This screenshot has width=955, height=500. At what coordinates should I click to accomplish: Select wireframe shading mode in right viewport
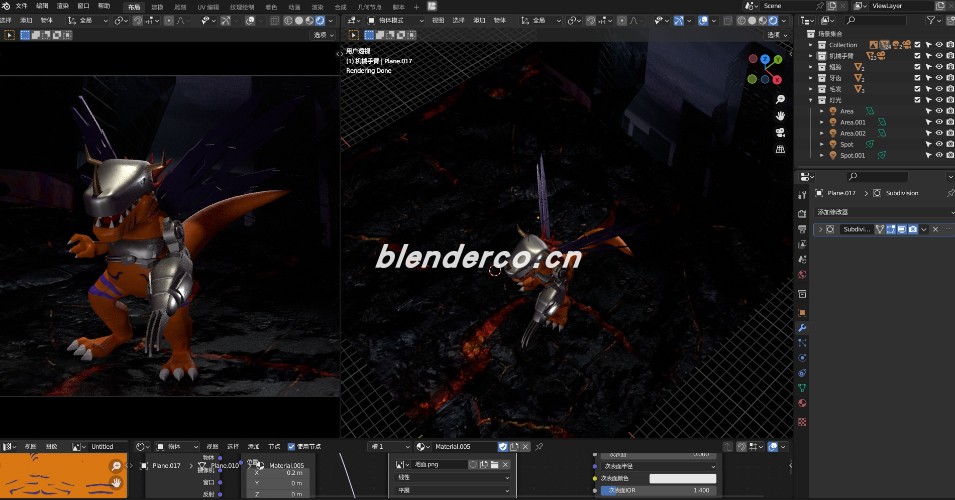click(x=741, y=20)
